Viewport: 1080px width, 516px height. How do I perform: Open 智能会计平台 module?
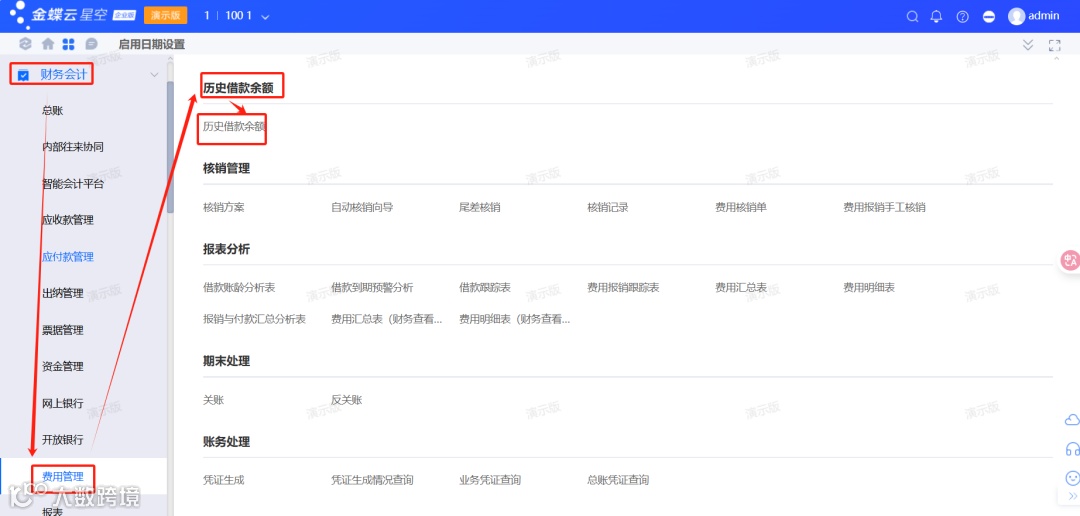73,184
